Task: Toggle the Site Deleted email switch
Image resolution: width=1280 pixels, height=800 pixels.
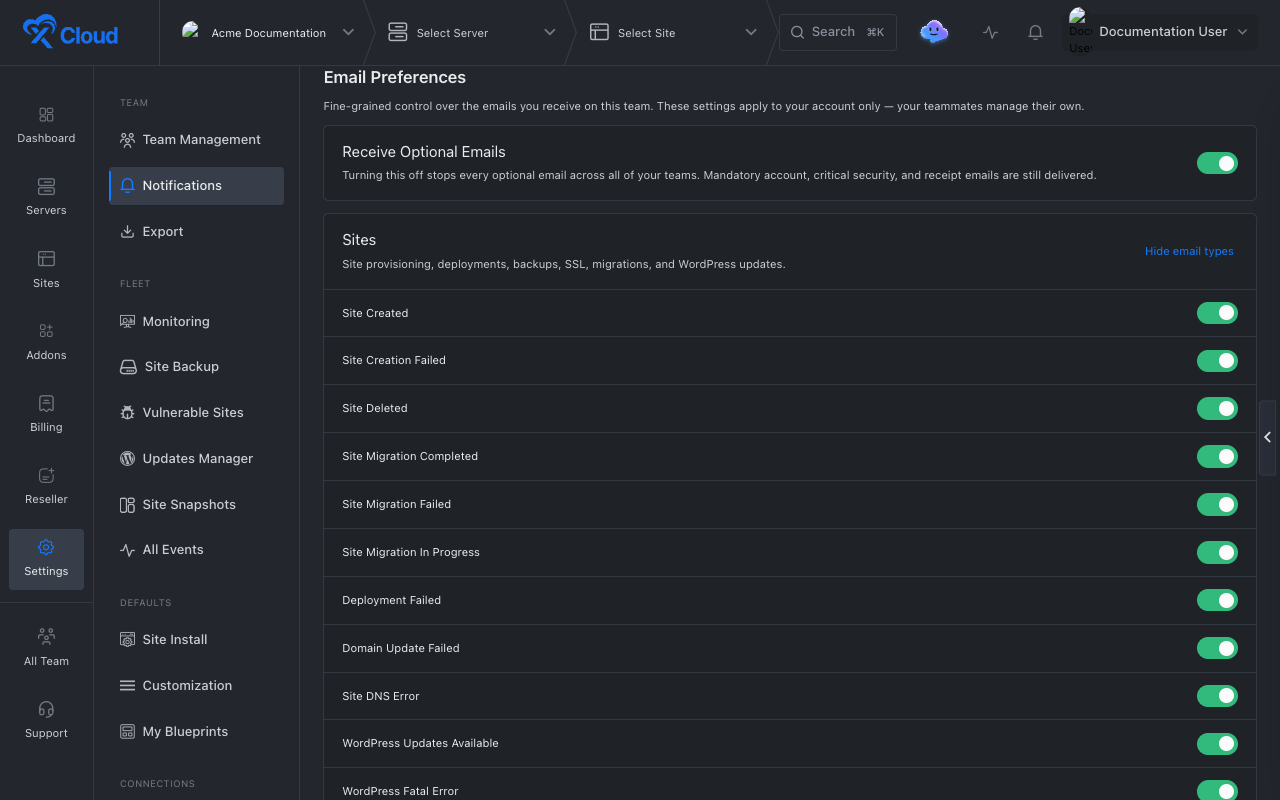Action: (x=1217, y=408)
